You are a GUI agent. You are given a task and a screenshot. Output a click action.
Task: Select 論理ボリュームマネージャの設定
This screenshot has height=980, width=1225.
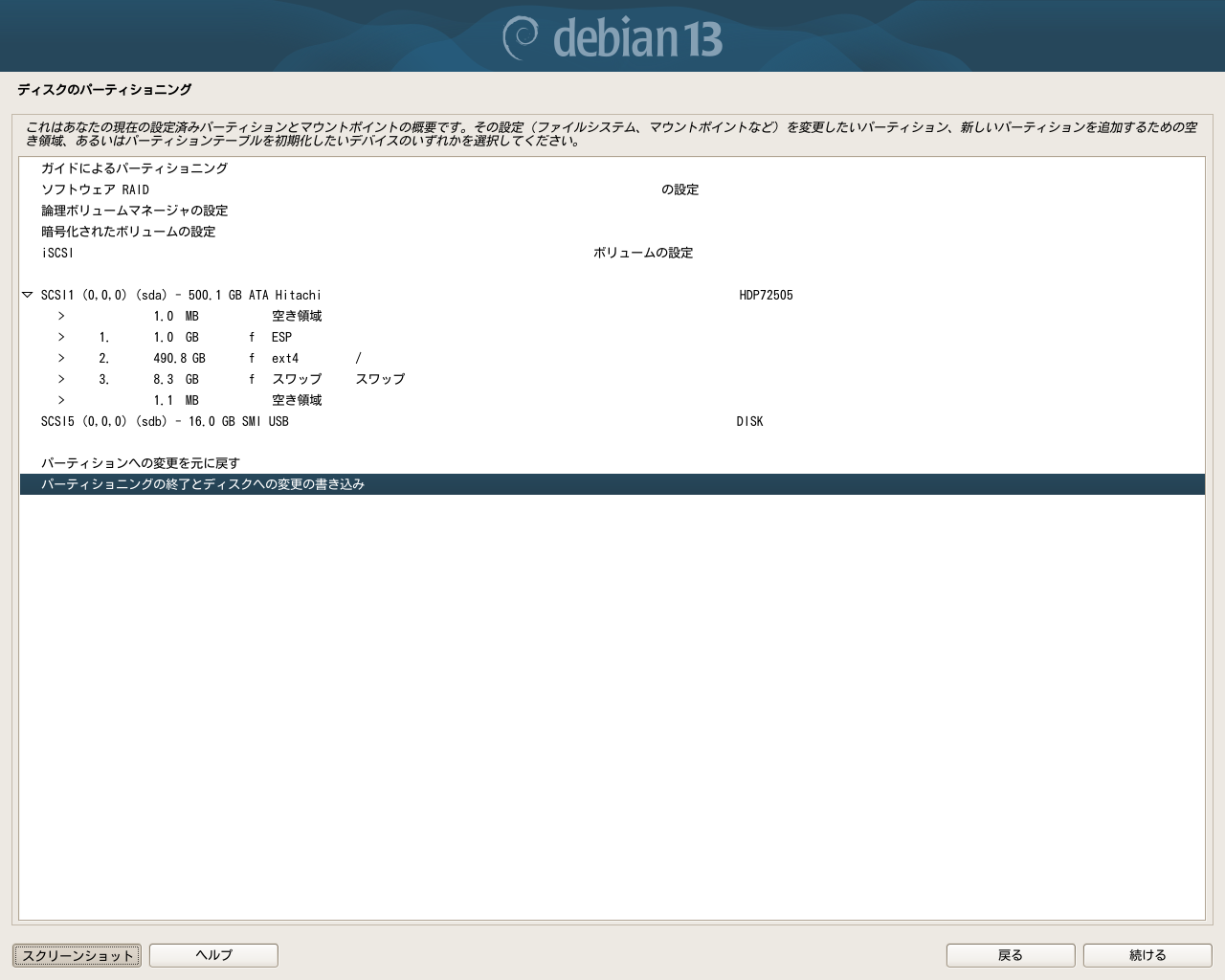coord(612,211)
